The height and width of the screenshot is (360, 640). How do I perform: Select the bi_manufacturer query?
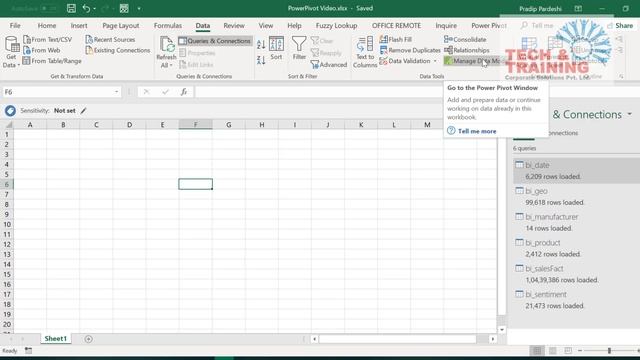click(576, 222)
